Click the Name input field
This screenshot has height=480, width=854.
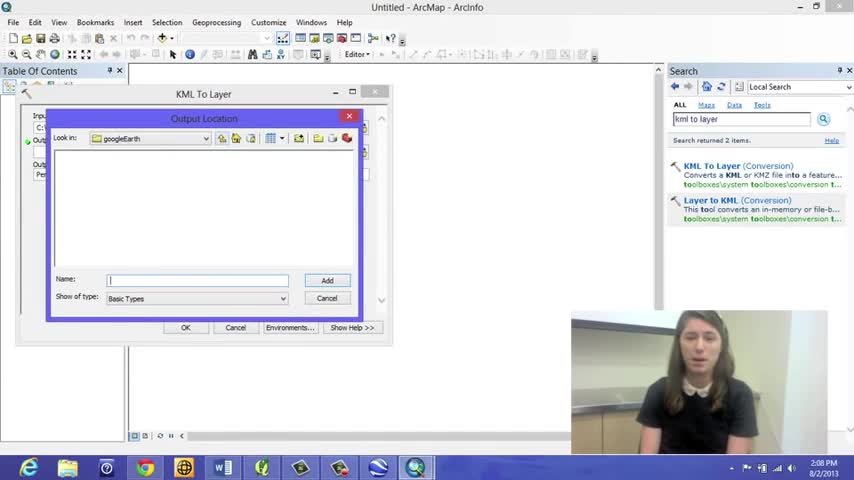coord(198,281)
